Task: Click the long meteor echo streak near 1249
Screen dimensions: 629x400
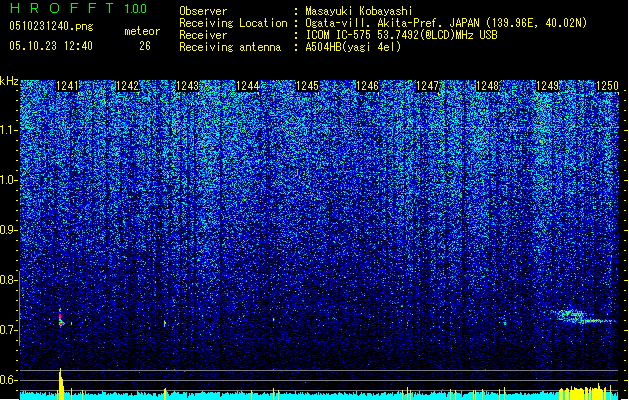Action: pyautogui.click(x=584, y=317)
